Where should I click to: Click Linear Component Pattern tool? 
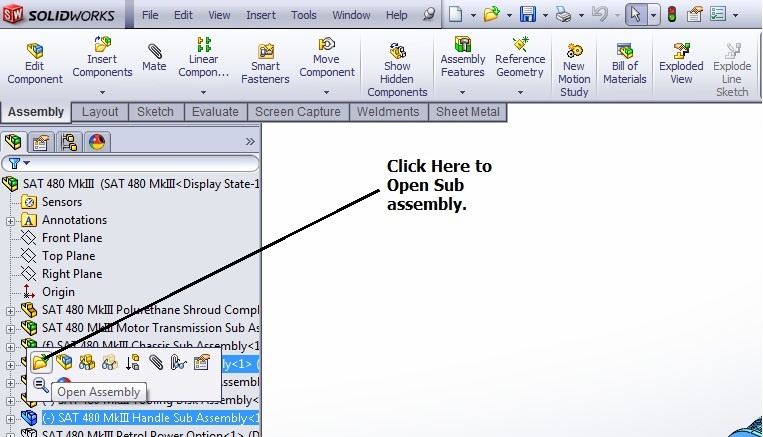[x=203, y=57]
